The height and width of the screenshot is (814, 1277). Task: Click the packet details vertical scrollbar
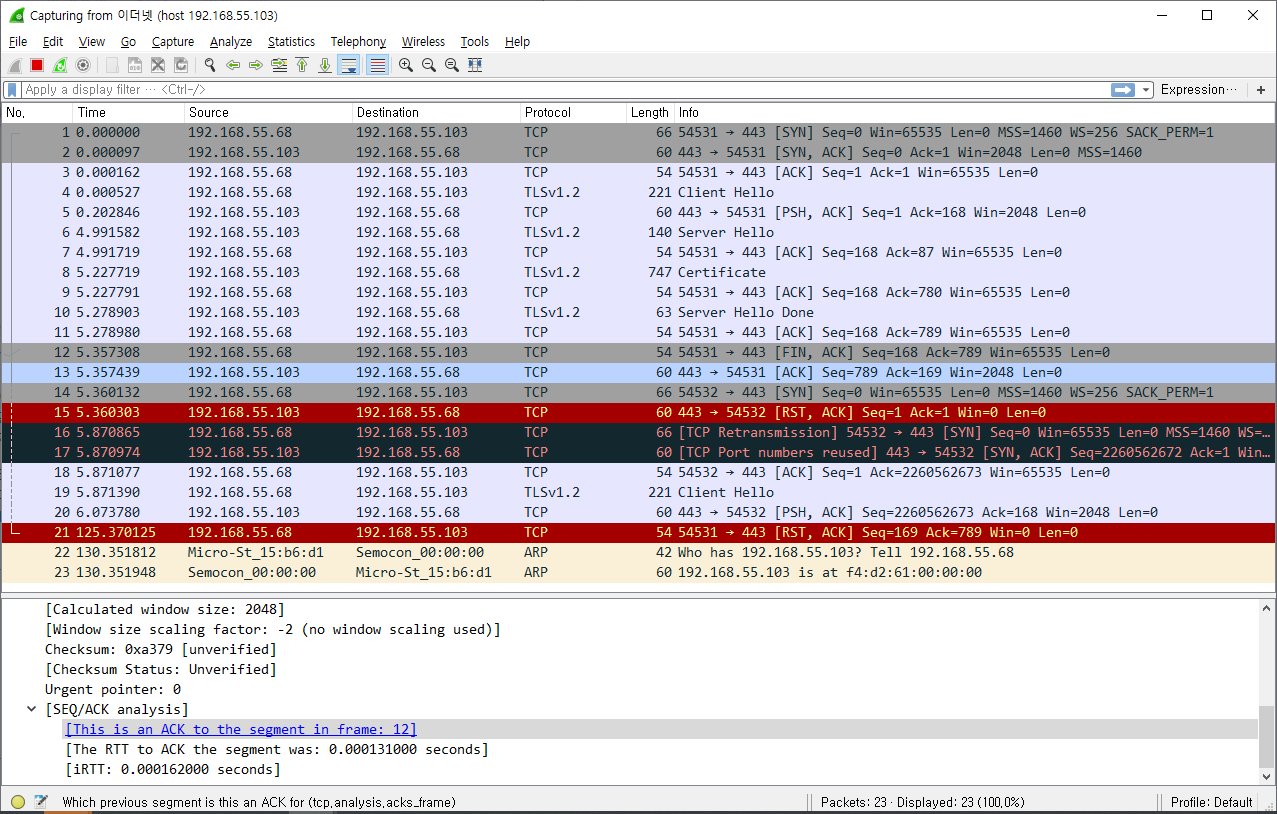coord(1266,692)
